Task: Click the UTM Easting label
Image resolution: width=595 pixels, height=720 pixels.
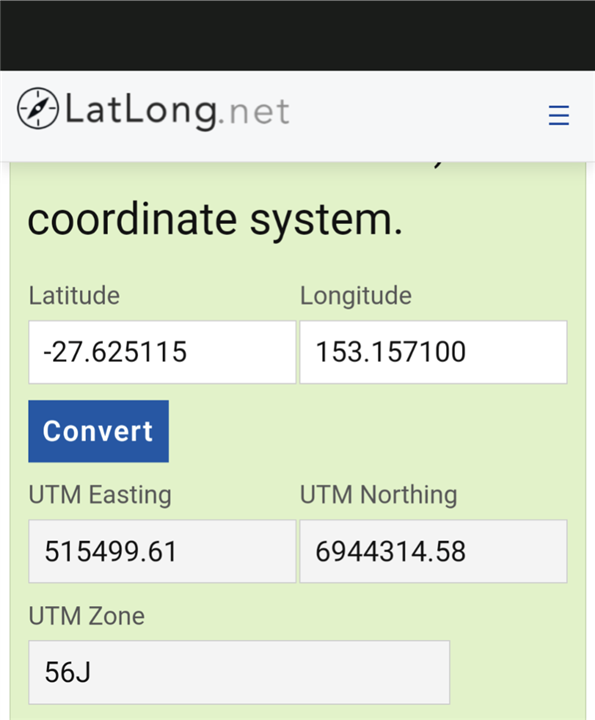Action: (100, 495)
